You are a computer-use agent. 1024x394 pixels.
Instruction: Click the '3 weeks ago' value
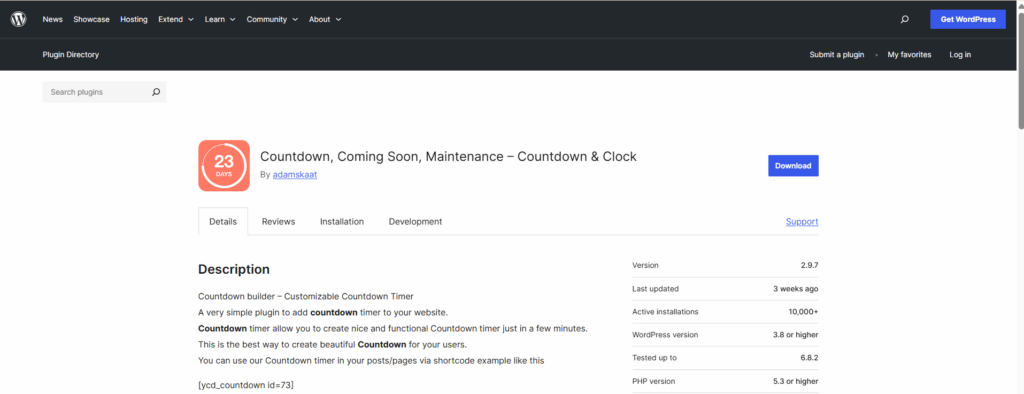[x=795, y=289]
